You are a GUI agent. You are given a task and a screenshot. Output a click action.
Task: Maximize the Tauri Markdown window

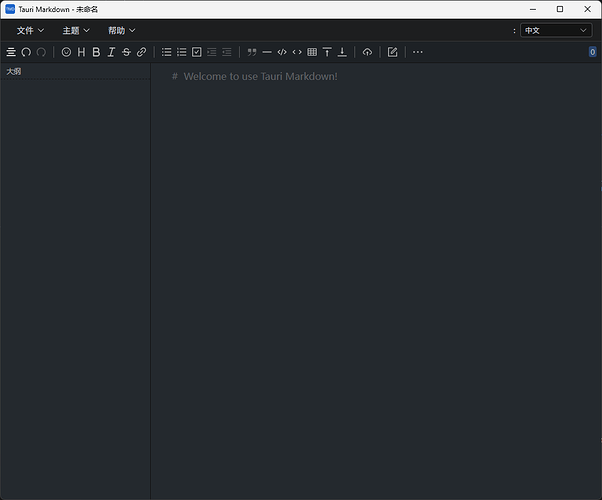click(560, 9)
